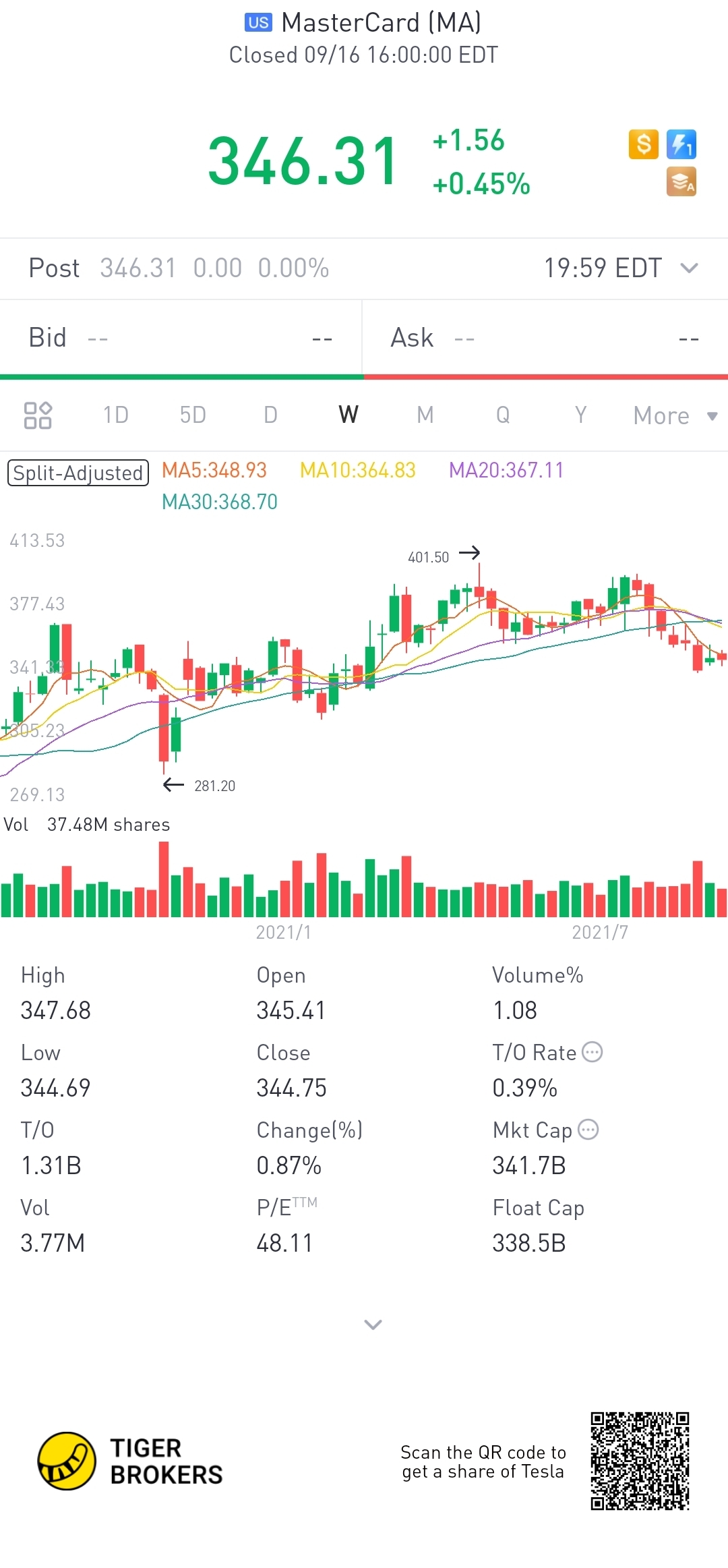Tap the +0.45% change value

(481, 183)
